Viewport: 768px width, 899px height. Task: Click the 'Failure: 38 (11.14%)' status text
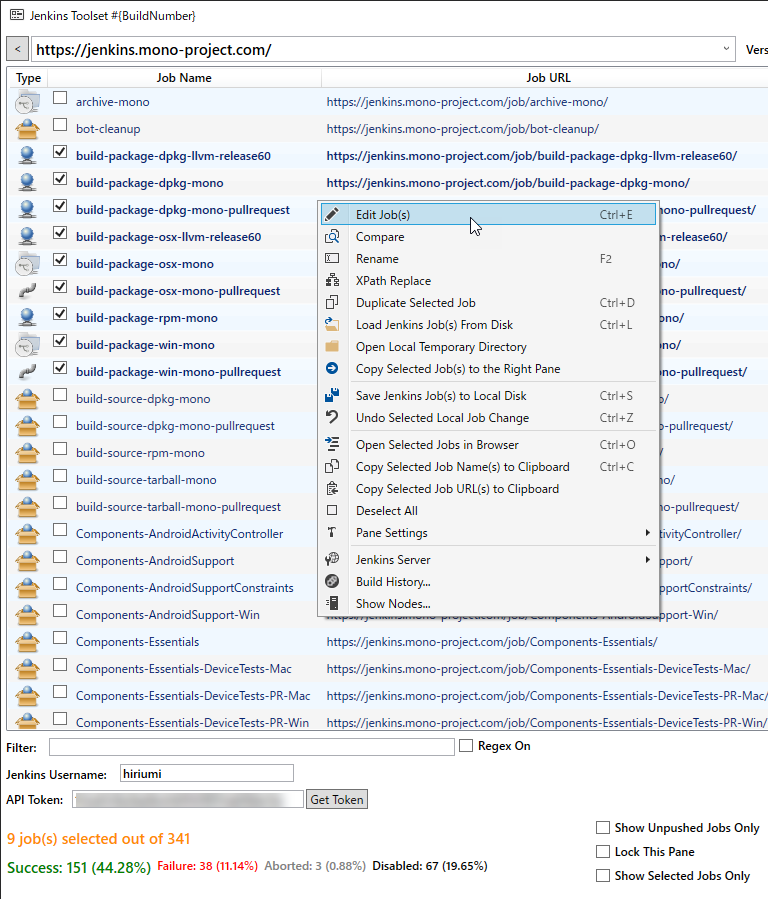[x=207, y=866]
